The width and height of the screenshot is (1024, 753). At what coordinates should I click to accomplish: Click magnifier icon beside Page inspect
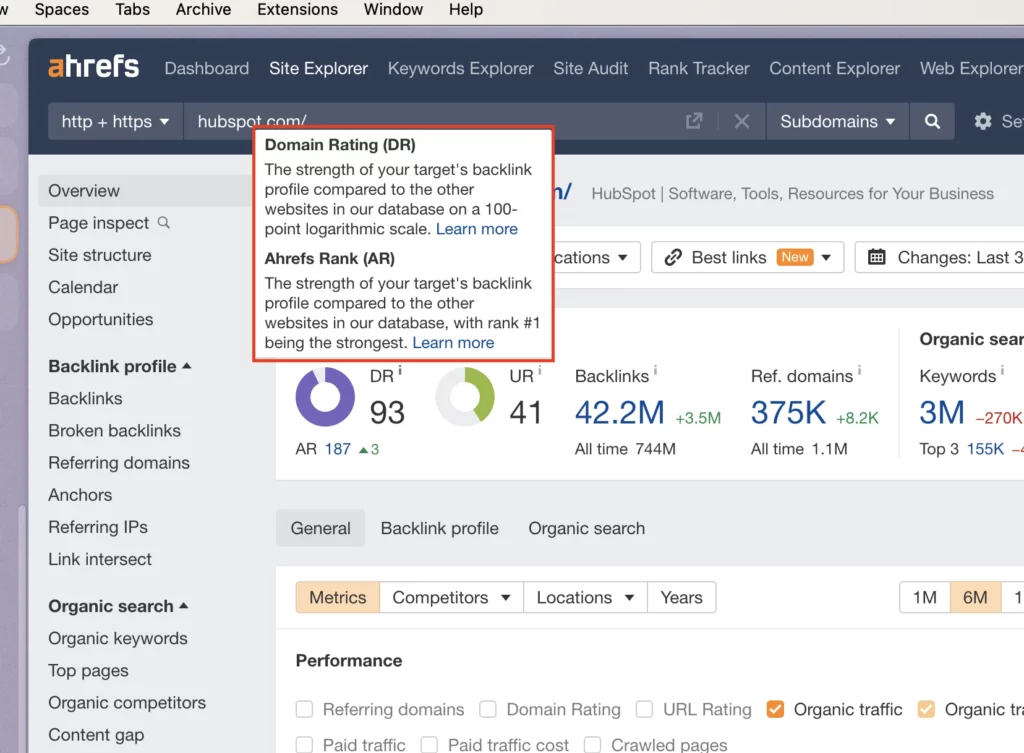pyautogui.click(x=164, y=223)
